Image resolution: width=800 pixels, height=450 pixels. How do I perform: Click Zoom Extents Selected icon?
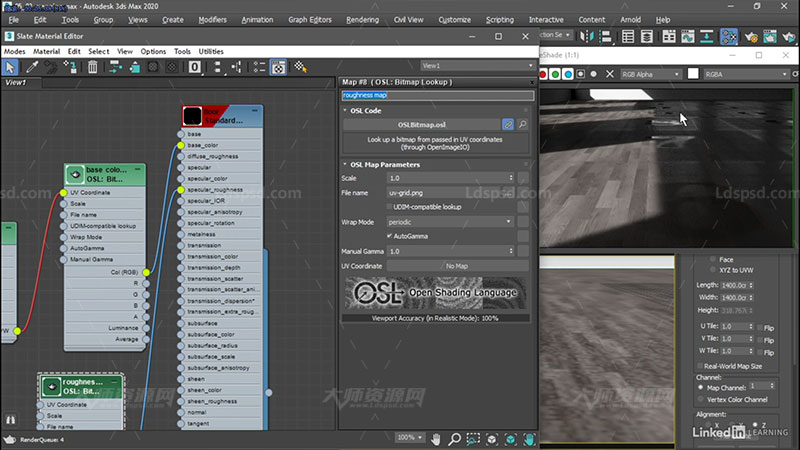click(x=510, y=439)
